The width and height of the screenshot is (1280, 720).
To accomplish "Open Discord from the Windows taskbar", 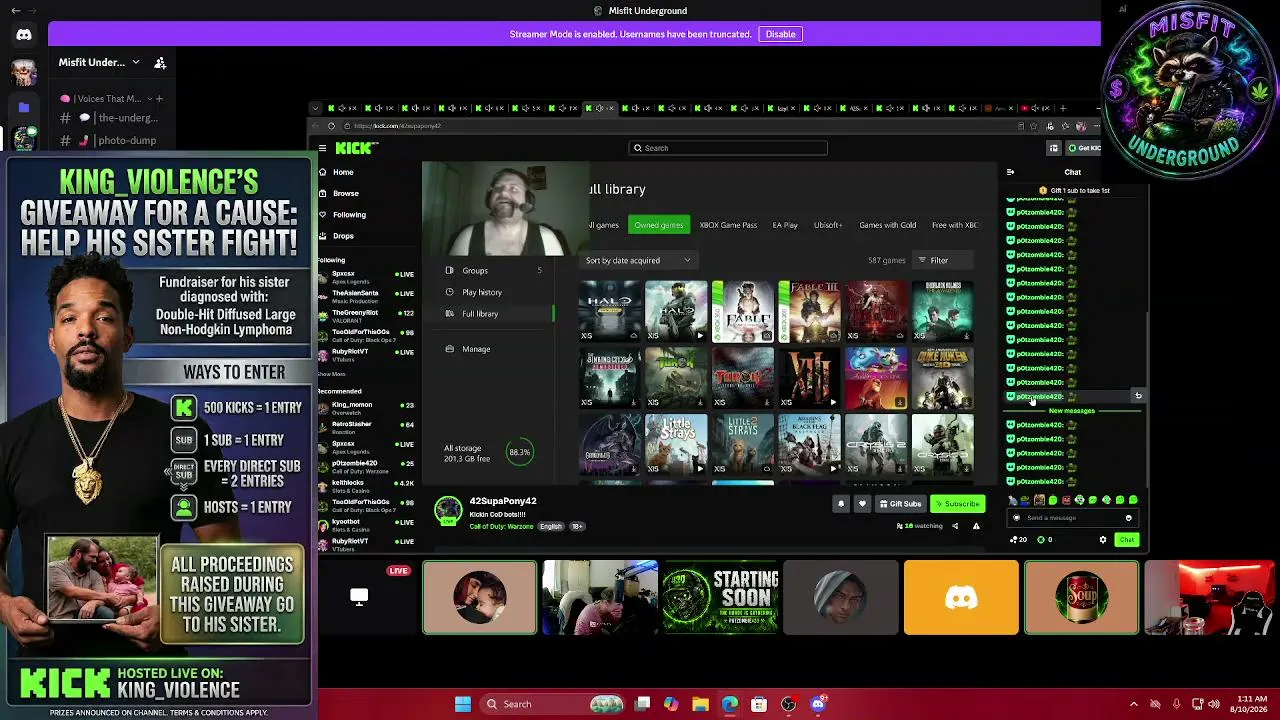I will click(x=818, y=704).
